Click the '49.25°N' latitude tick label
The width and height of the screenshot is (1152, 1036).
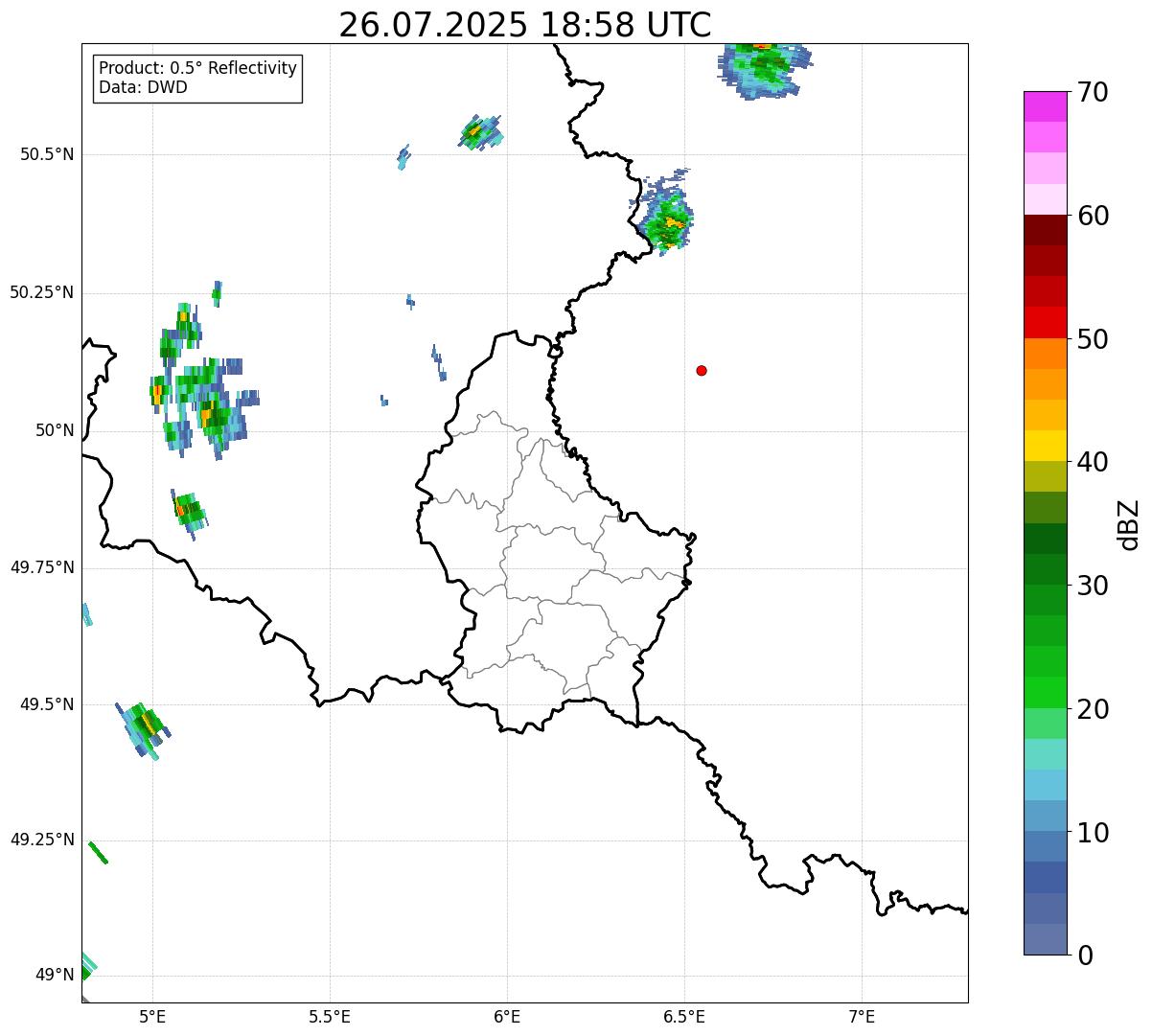click(x=42, y=840)
